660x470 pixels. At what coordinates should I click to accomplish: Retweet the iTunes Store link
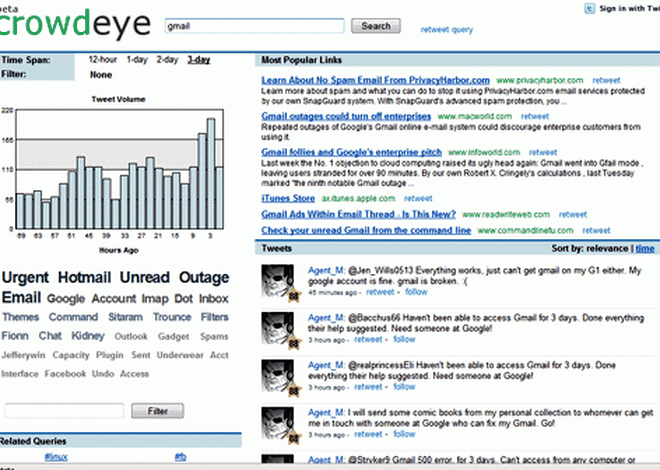click(418, 199)
